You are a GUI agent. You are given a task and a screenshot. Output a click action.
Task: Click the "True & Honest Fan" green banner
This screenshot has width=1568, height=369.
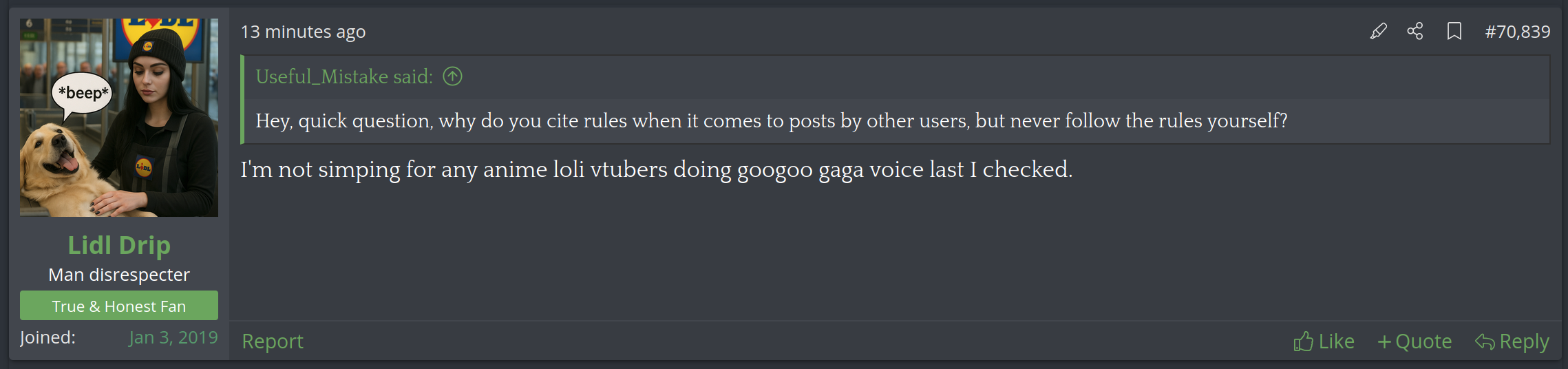click(119, 306)
